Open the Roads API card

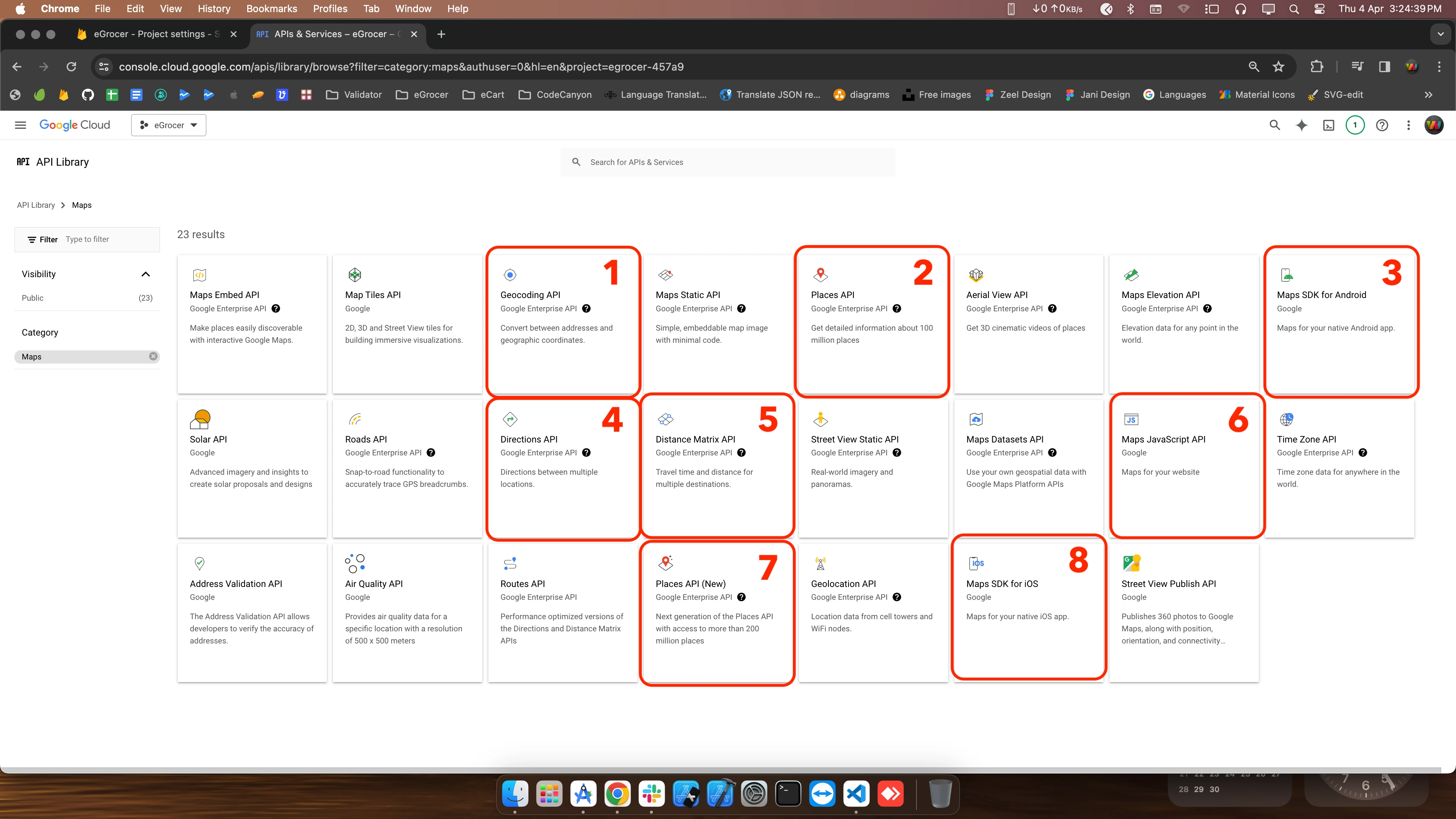407,469
